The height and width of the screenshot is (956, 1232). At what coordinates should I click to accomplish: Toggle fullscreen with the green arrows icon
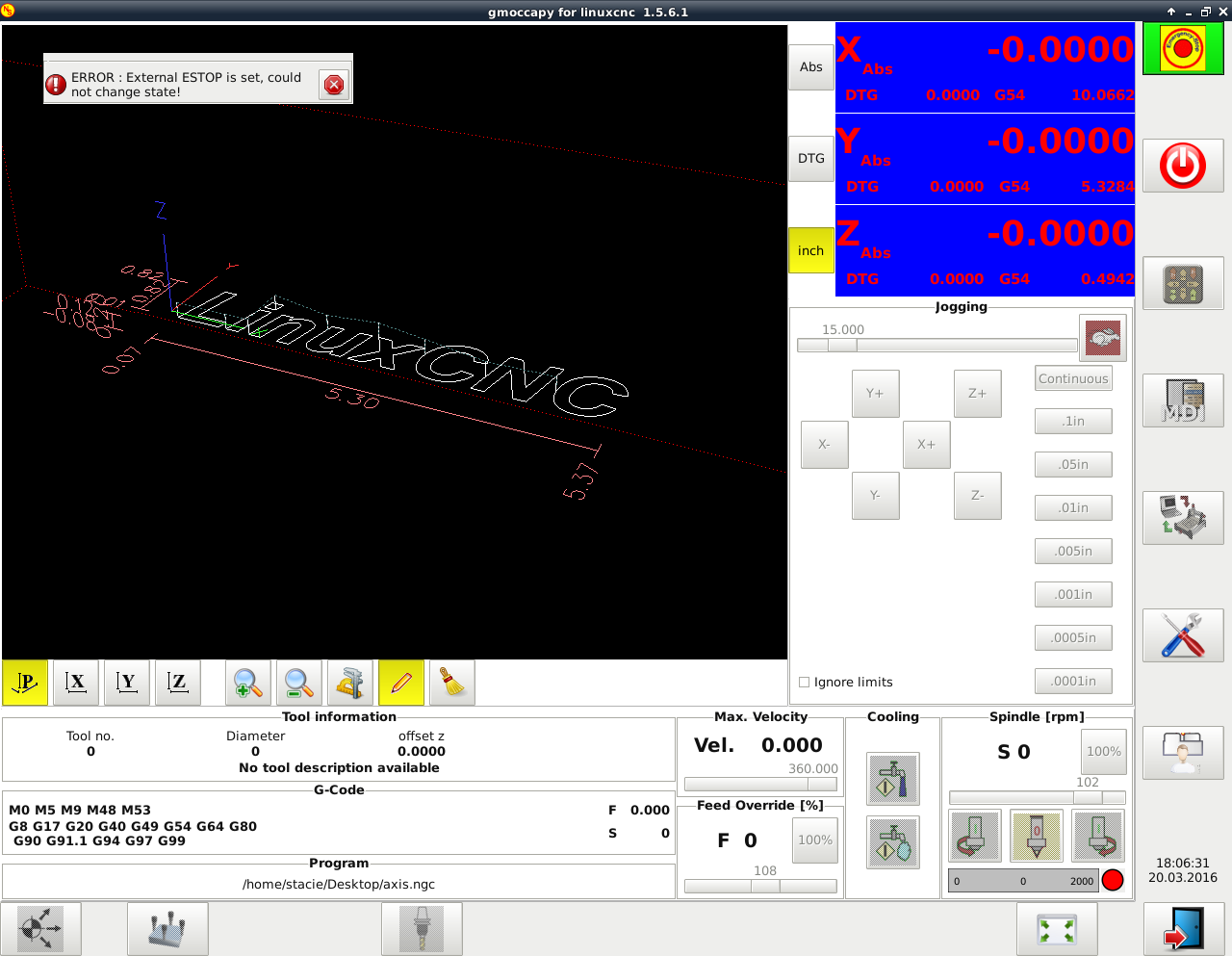tap(1057, 929)
